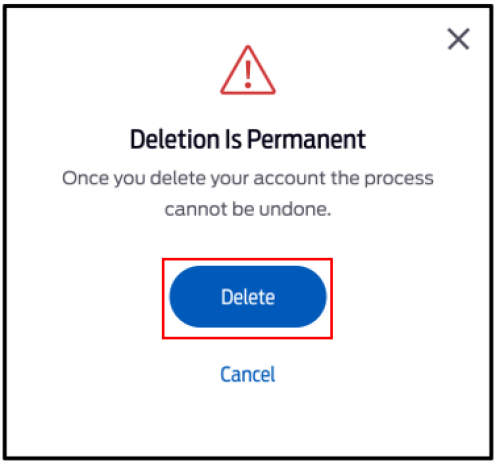This screenshot has width=500, height=467.
Task: Click the gray X in the dialog corner
Action: pos(458,39)
